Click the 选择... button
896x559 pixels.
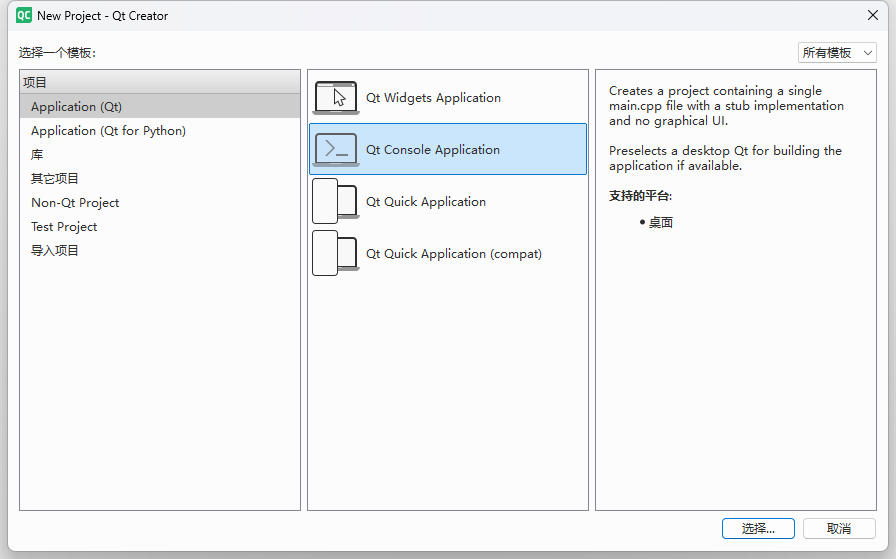[758, 529]
